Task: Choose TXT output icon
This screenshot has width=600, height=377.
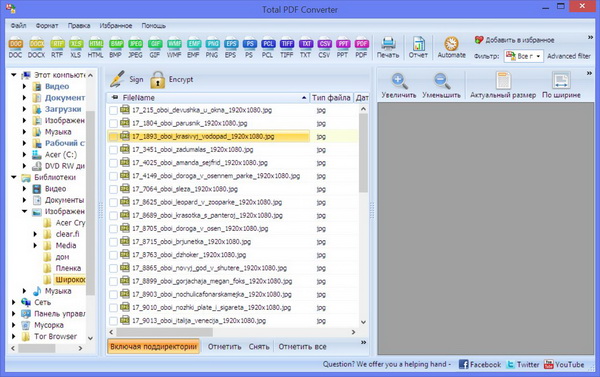Action: (x=305, y=48)
